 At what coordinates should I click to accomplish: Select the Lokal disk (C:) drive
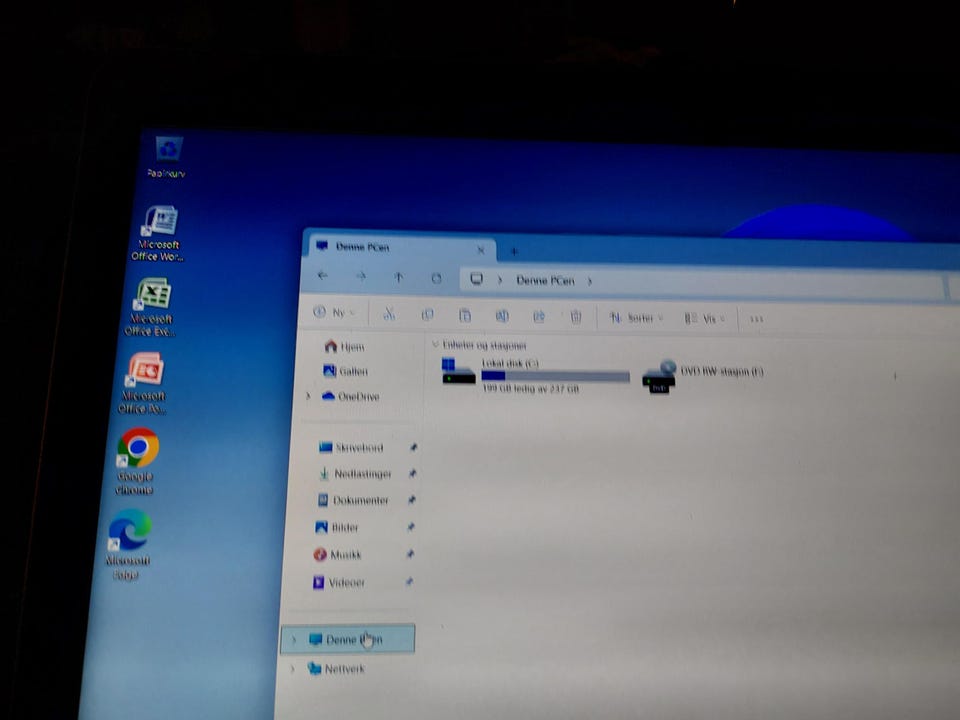535,375
